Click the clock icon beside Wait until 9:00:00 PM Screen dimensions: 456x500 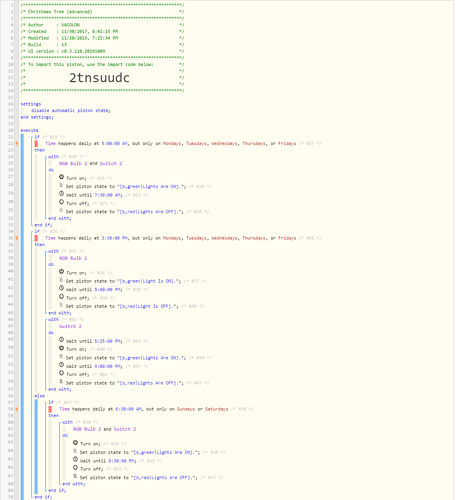[x=61, y=365]
